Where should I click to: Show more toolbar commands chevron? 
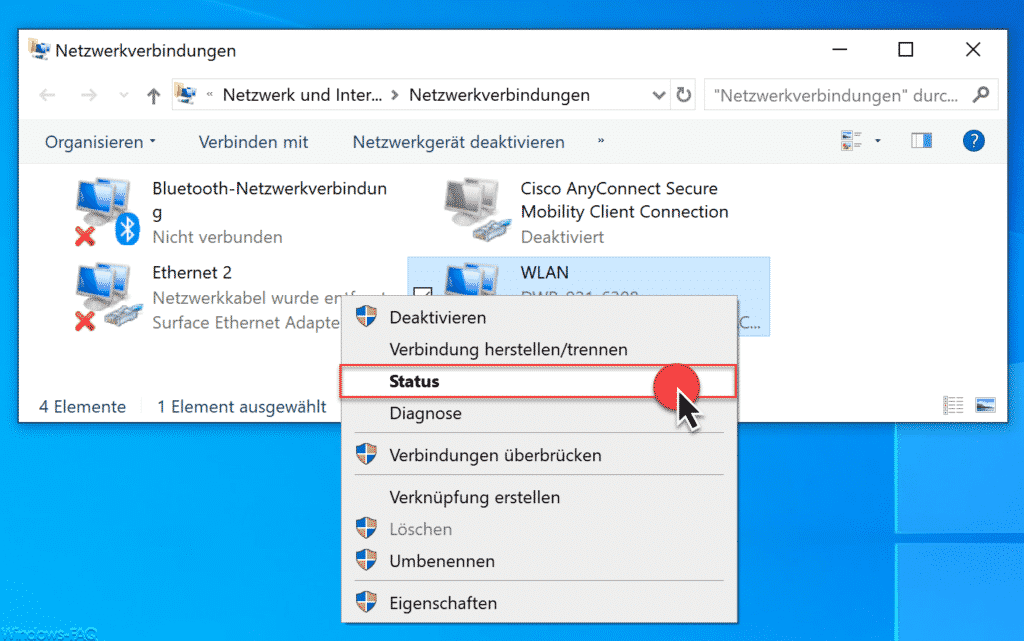coord(601,140)
